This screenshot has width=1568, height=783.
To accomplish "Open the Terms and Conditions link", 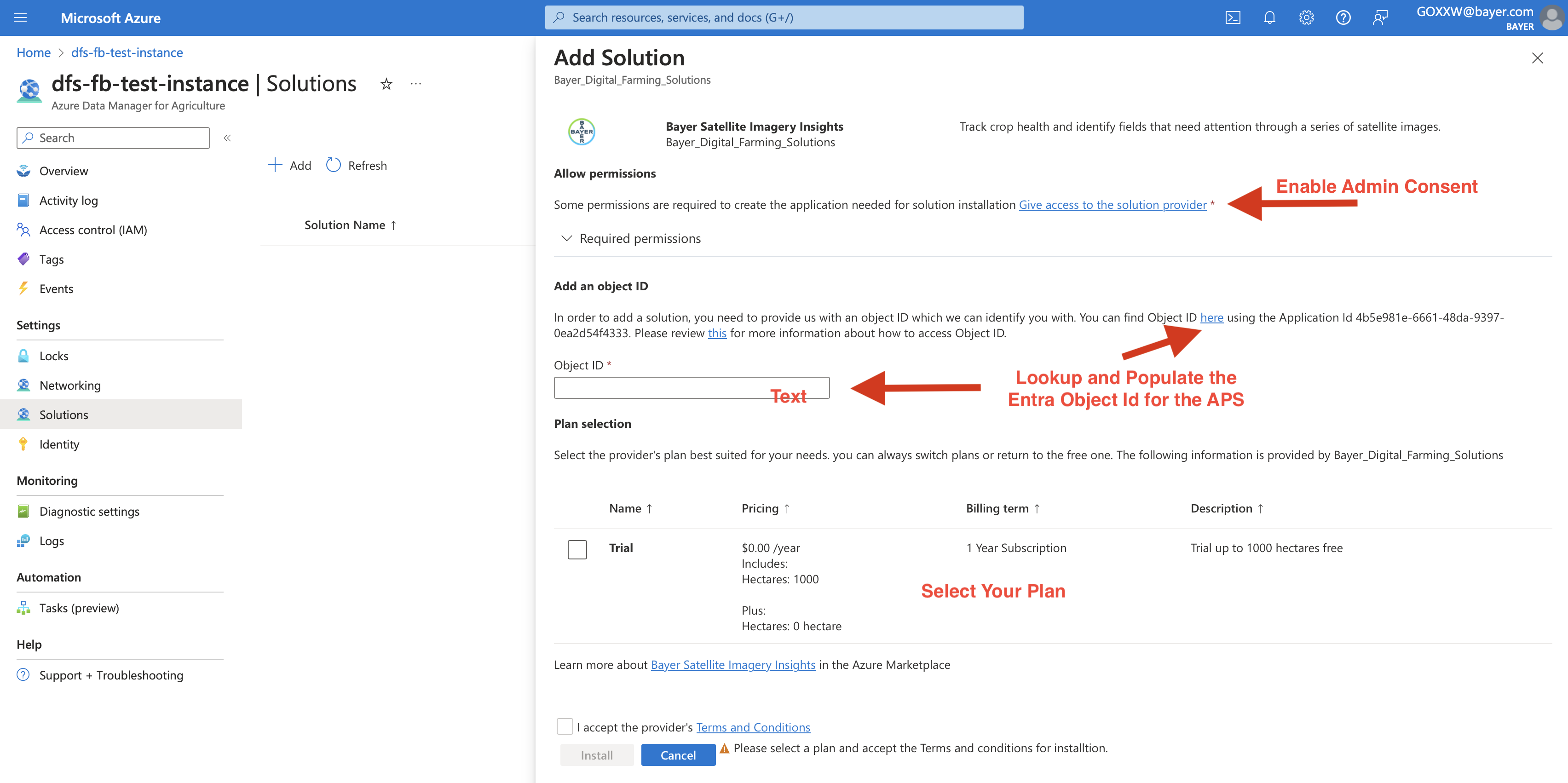I will pos(753,727).
